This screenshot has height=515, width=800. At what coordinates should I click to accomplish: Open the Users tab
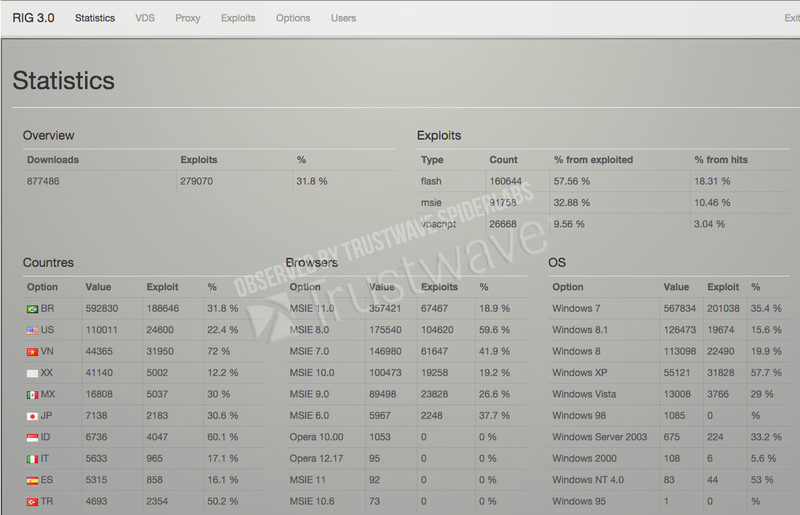click(343, 18)
